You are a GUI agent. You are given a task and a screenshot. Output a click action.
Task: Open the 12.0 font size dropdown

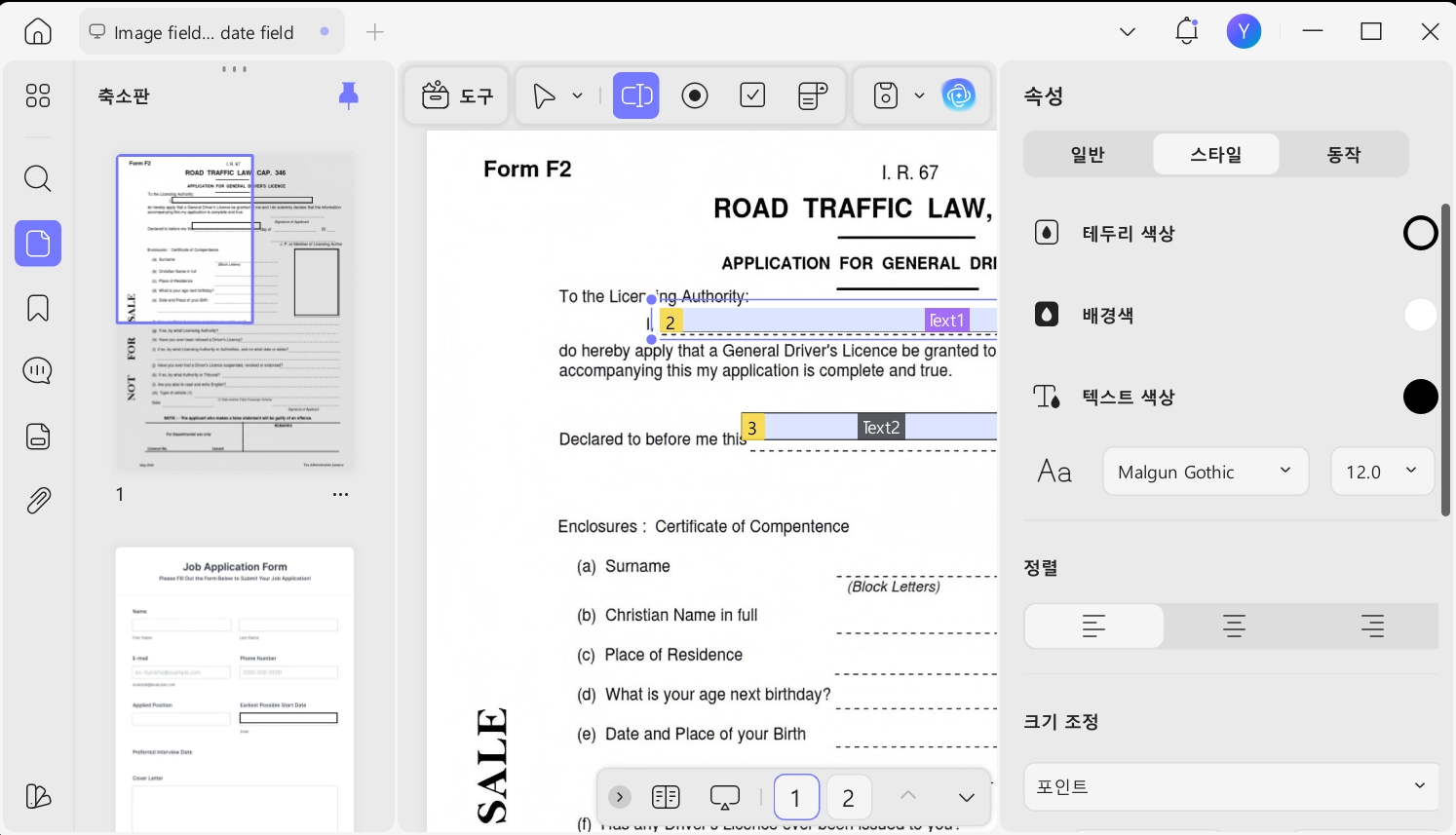point(1382,472)
